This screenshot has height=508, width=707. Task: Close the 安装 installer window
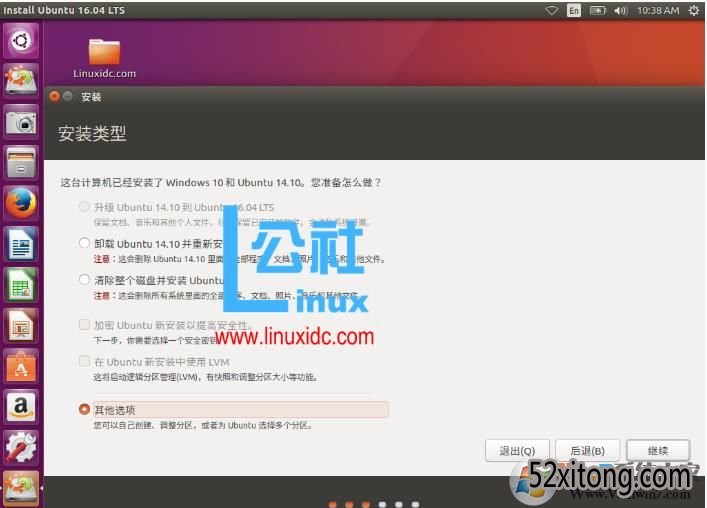click(x=55, y=96)
